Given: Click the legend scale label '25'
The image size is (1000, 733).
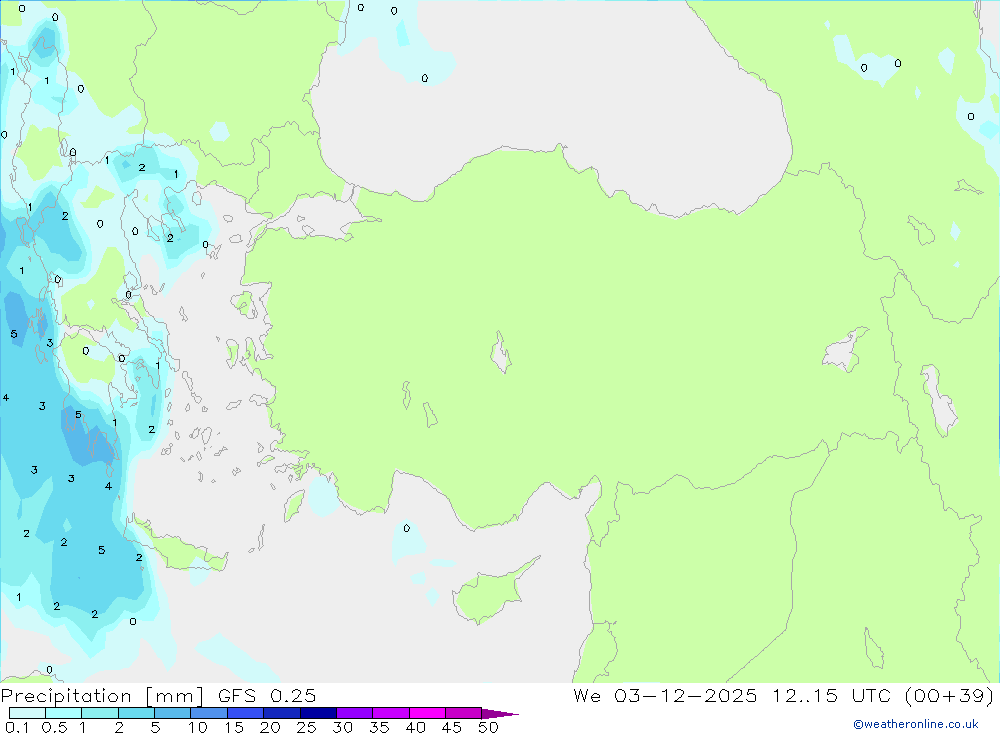Looking at the screenshot, I should point(307,727).
